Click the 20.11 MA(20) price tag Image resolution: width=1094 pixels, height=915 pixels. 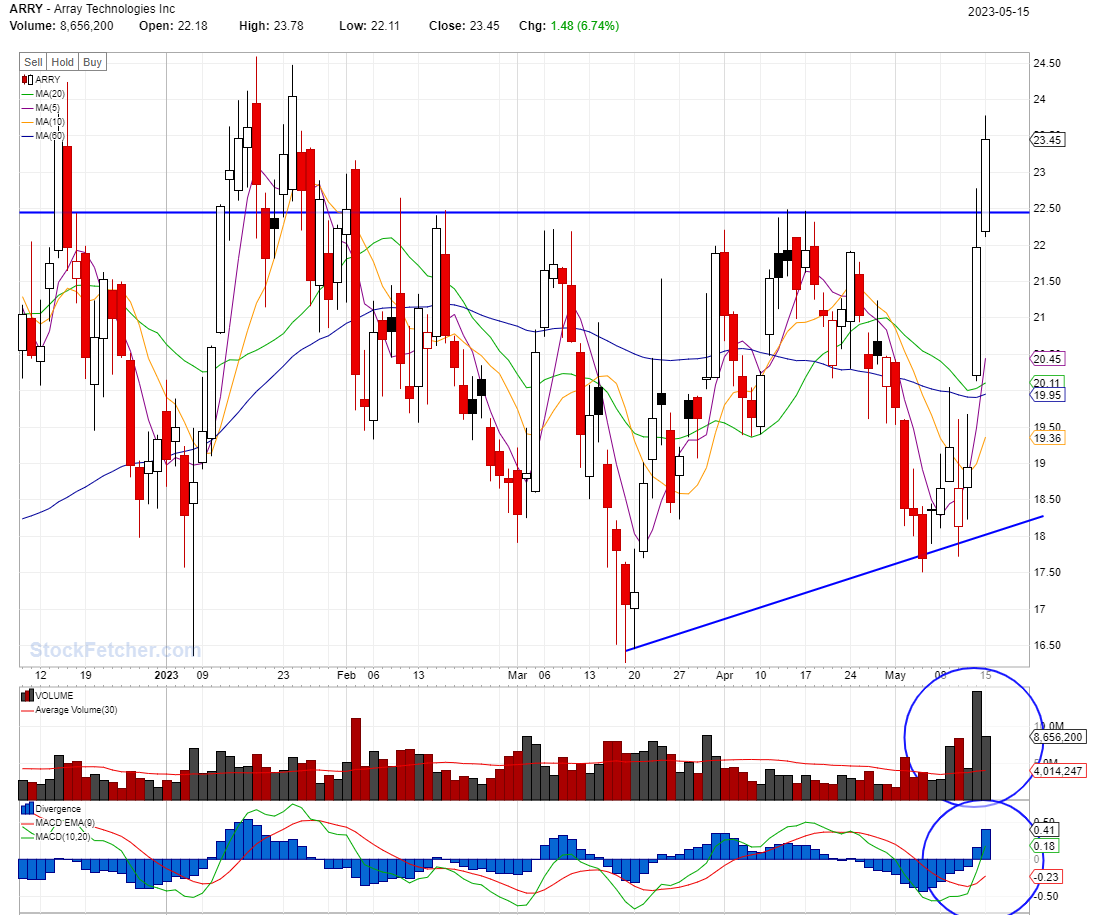click(1047, 382)
